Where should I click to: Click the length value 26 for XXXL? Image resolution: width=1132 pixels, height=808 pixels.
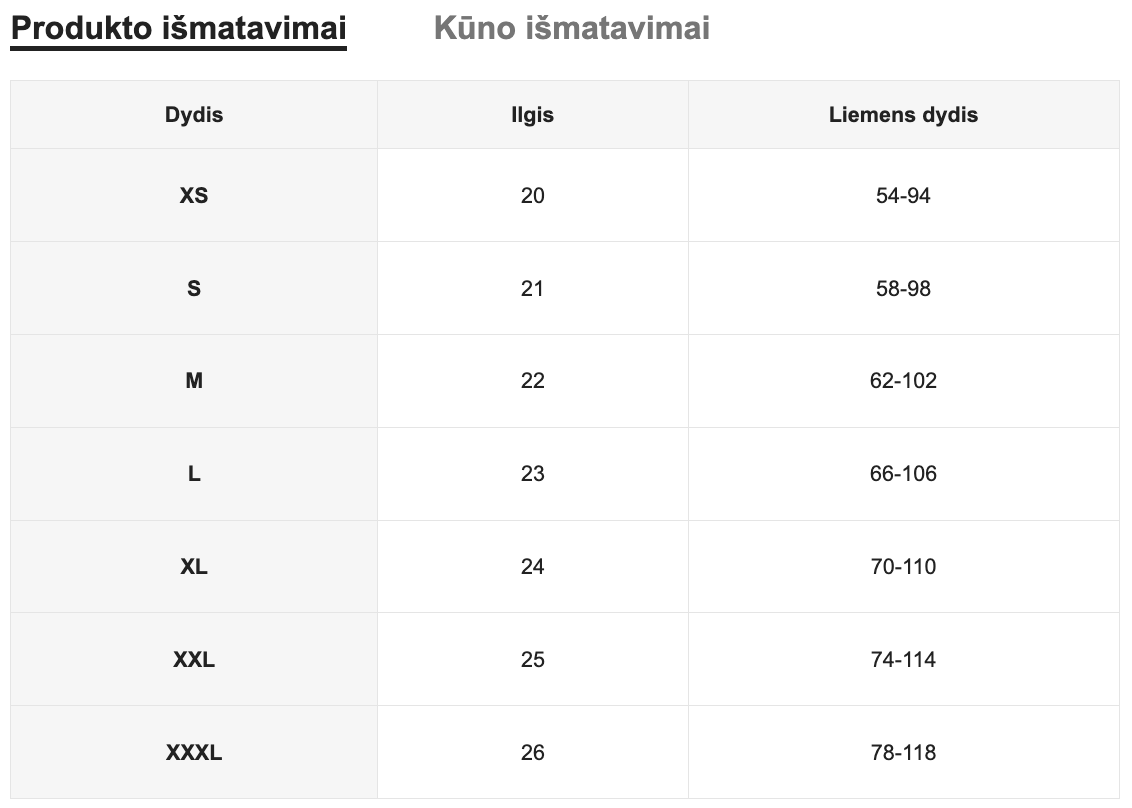[532, 753]
